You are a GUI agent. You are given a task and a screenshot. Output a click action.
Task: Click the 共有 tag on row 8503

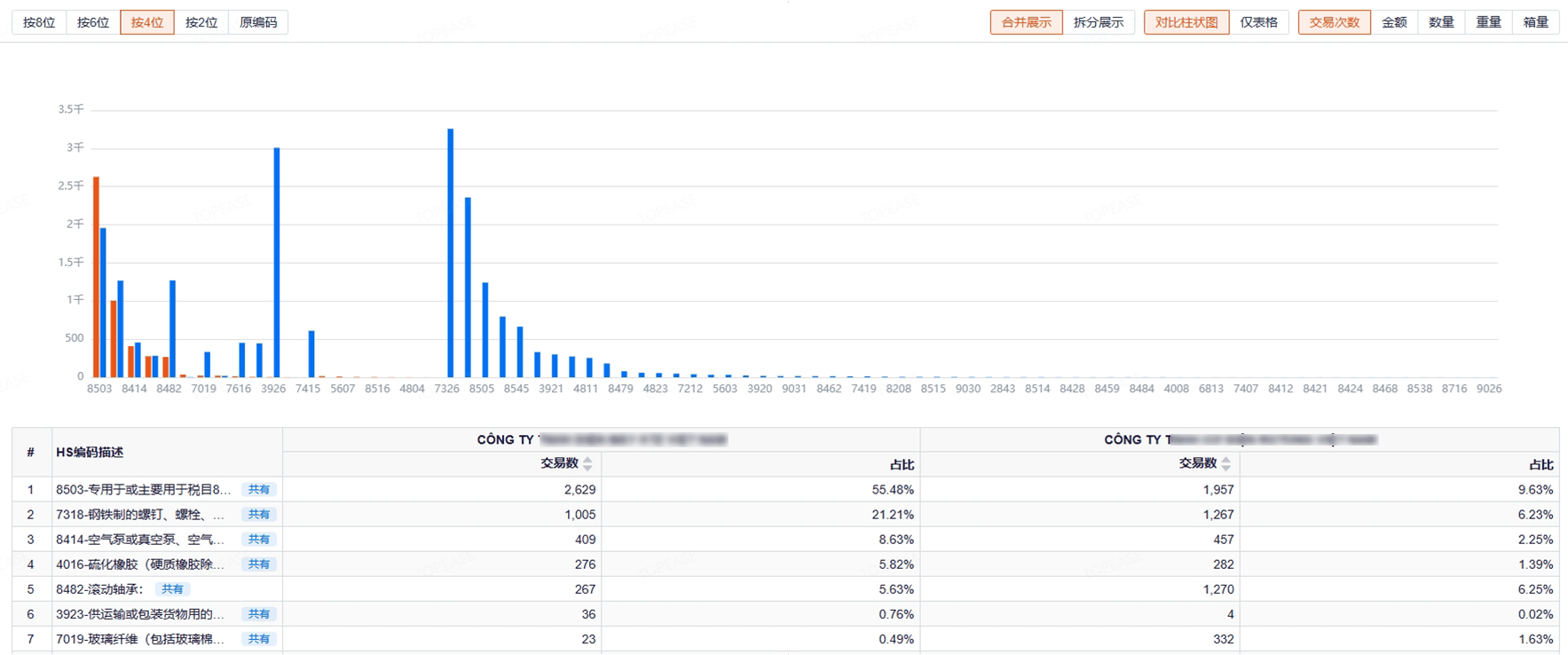(x=258, y=490)
